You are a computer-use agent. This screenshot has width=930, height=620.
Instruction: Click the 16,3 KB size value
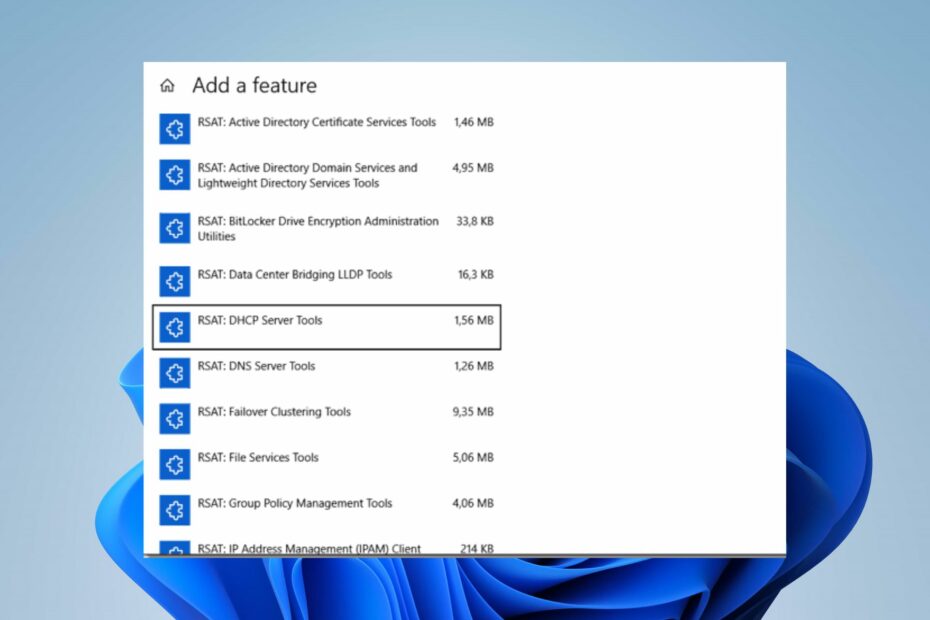[x=476, y=275]
